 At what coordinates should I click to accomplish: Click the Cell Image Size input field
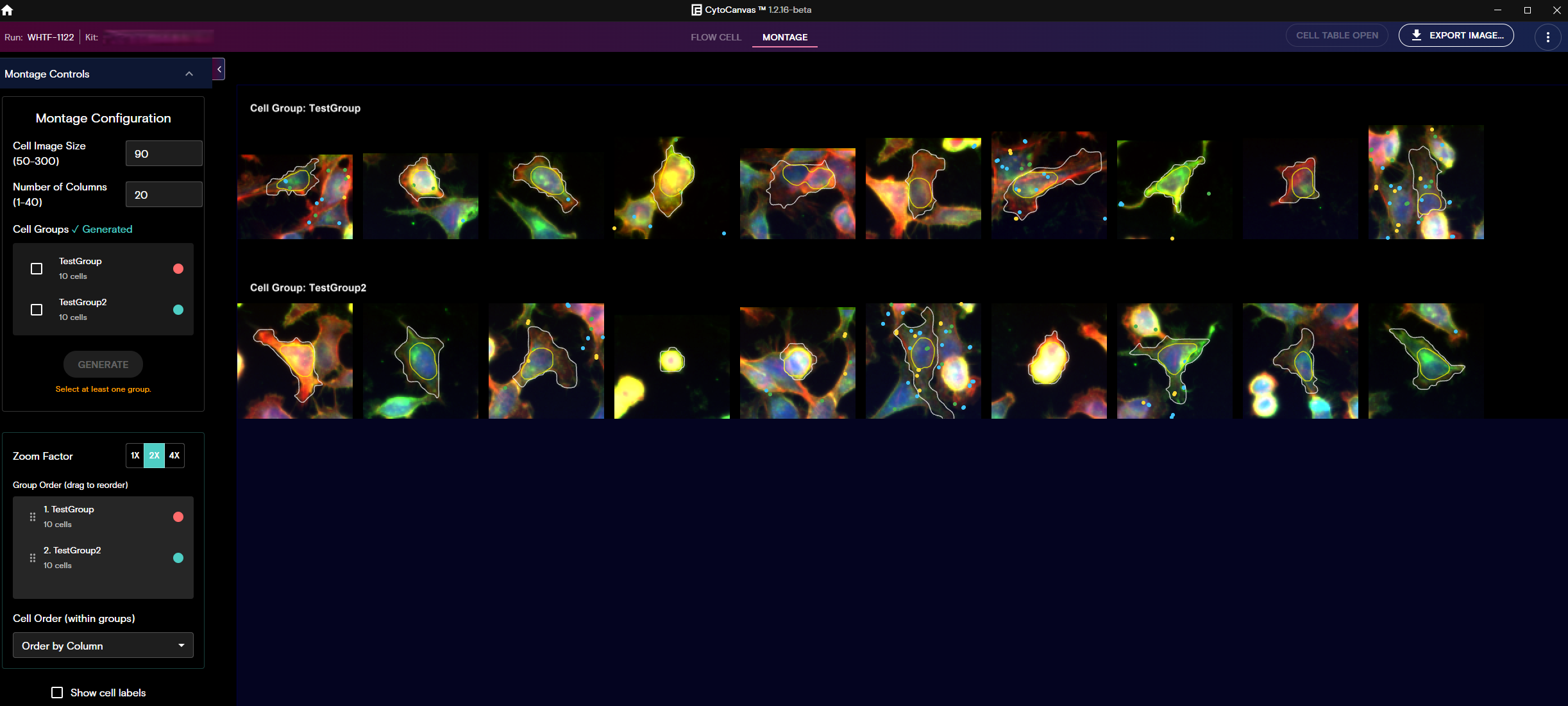[164, 154]
